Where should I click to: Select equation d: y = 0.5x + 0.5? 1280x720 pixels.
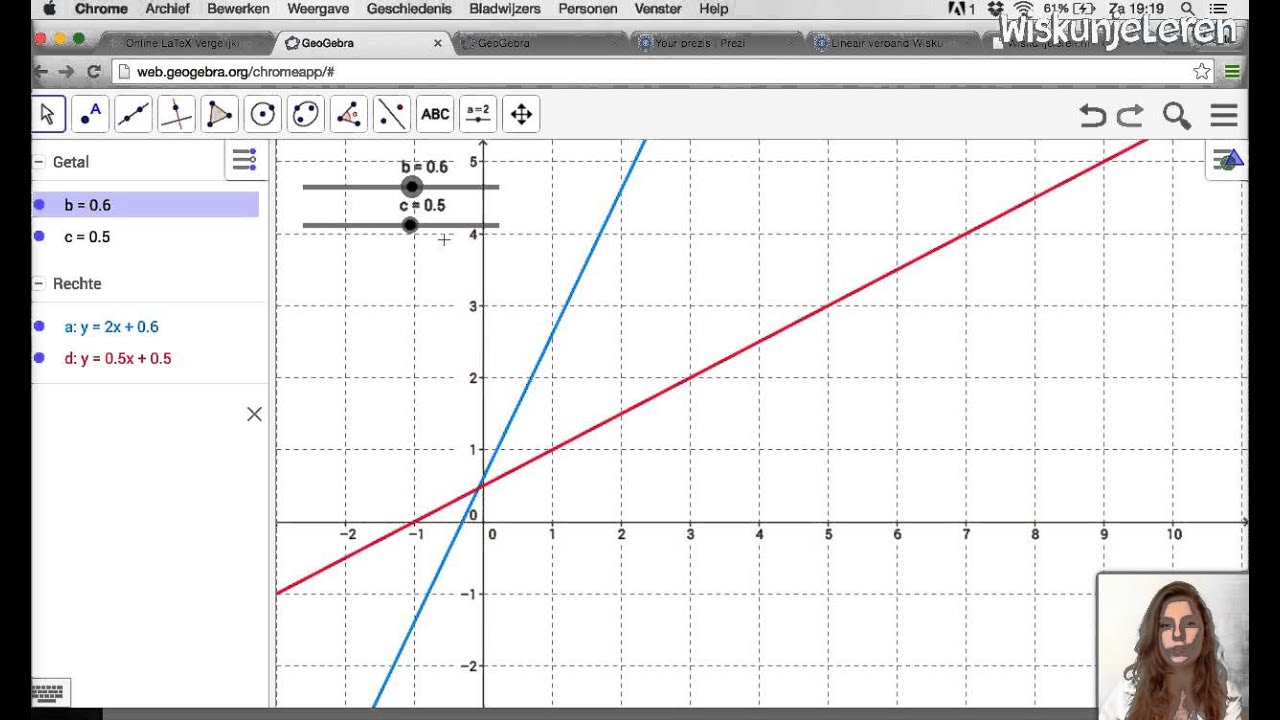118,358
